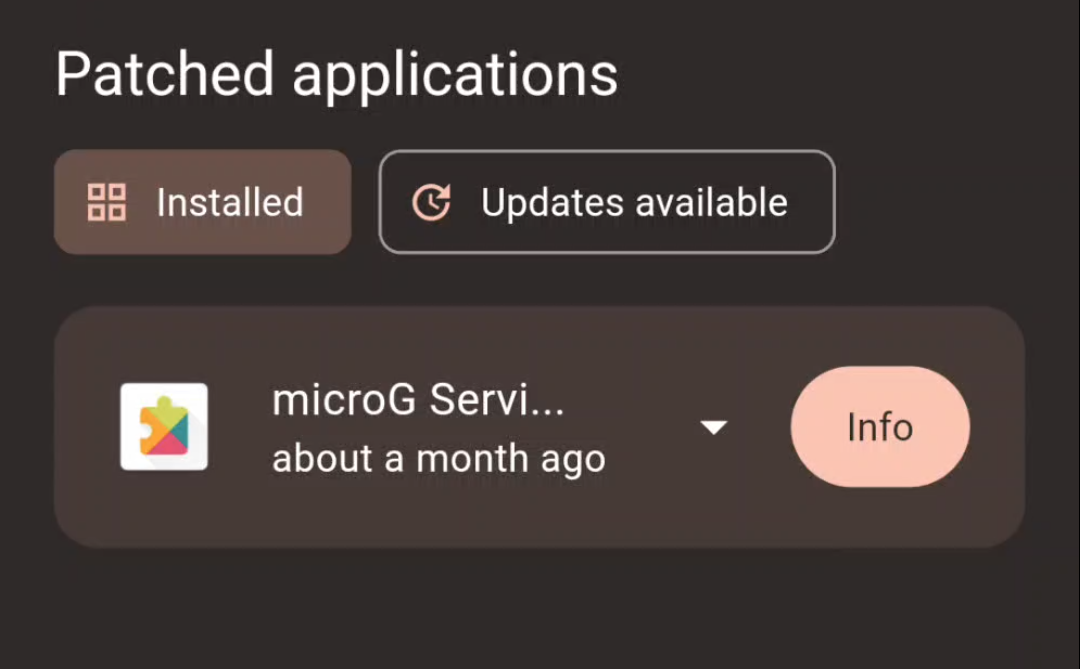The image size is (1080, 669).
Task: Collapse the patched app entry via its chevron
Action: tap(714, 426)
